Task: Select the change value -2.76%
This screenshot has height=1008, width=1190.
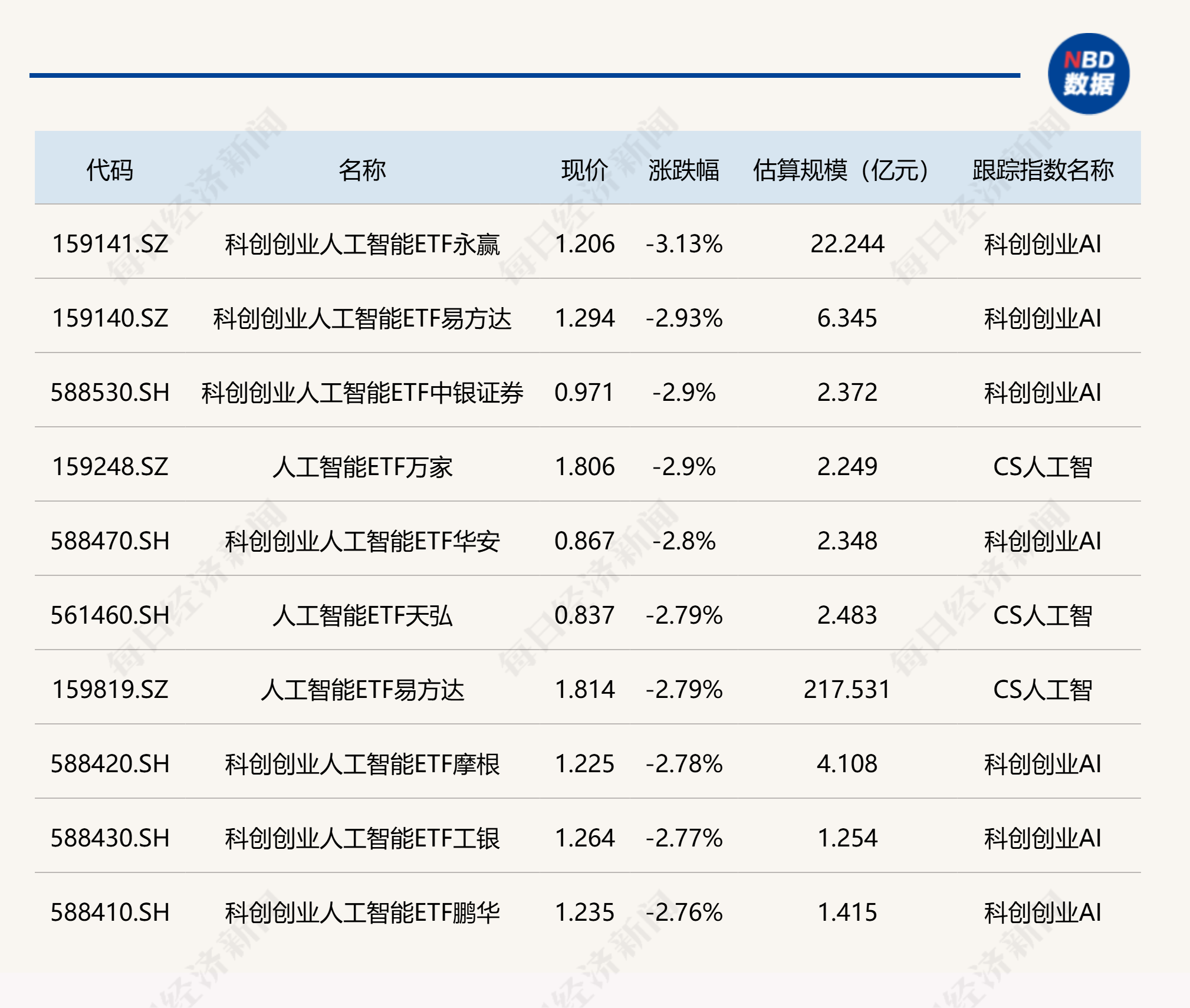Action: click(x=684, y=913)
